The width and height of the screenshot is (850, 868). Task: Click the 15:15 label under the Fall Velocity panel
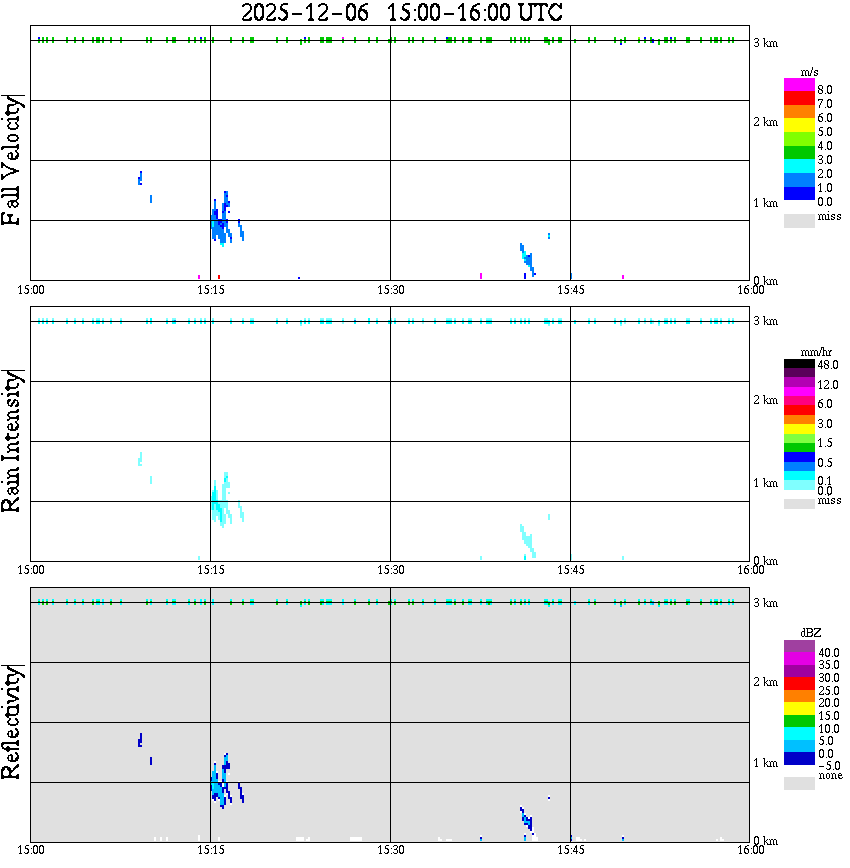[211, 290]
